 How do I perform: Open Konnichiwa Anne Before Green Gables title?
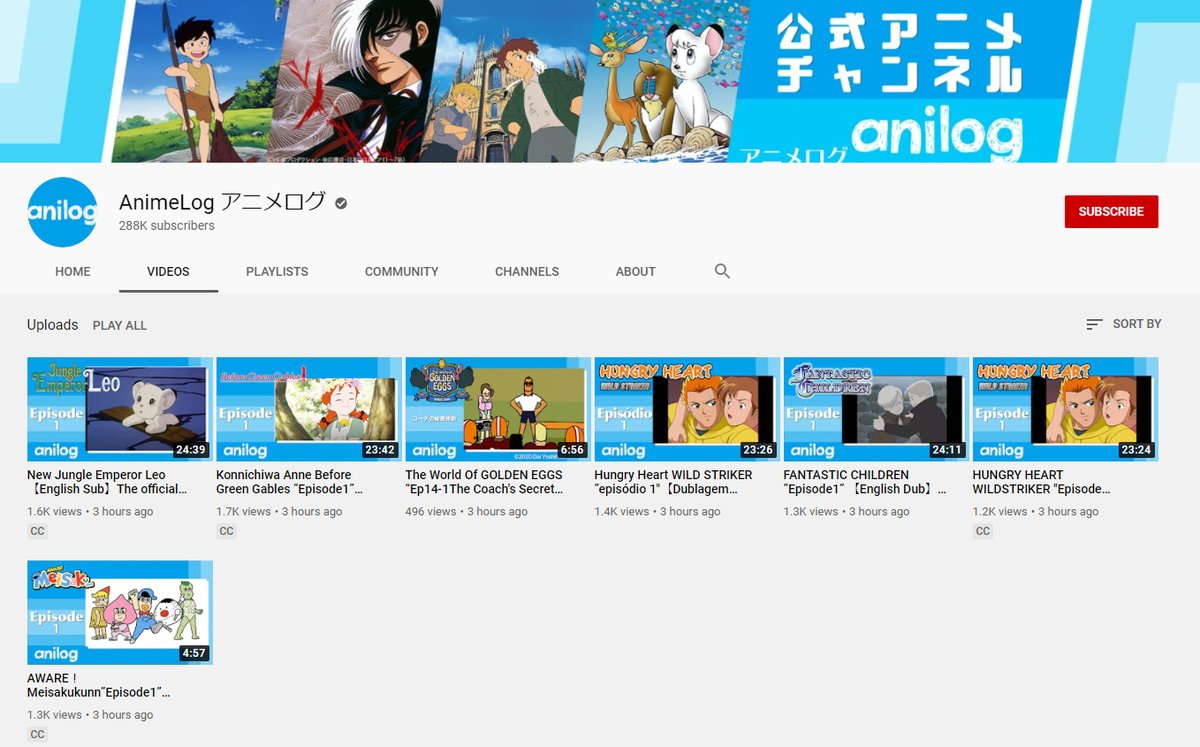290,482
